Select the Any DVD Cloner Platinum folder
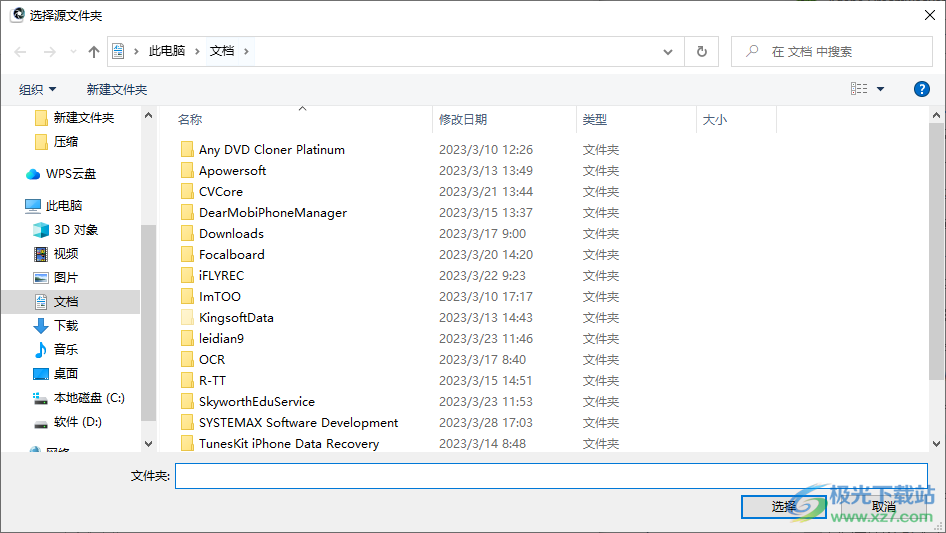This screenshot has height=533, width=946. (x=271, y=150)
